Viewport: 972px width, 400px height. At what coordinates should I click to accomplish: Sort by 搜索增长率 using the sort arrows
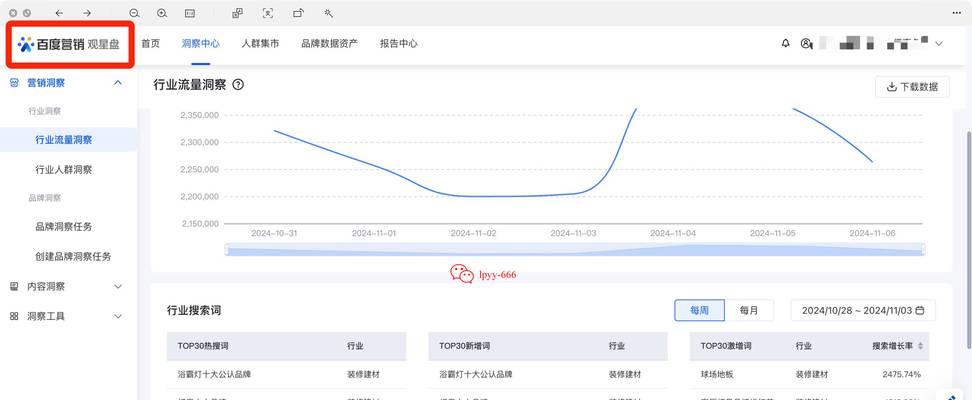pyautogui.click(x=920, y=346)
